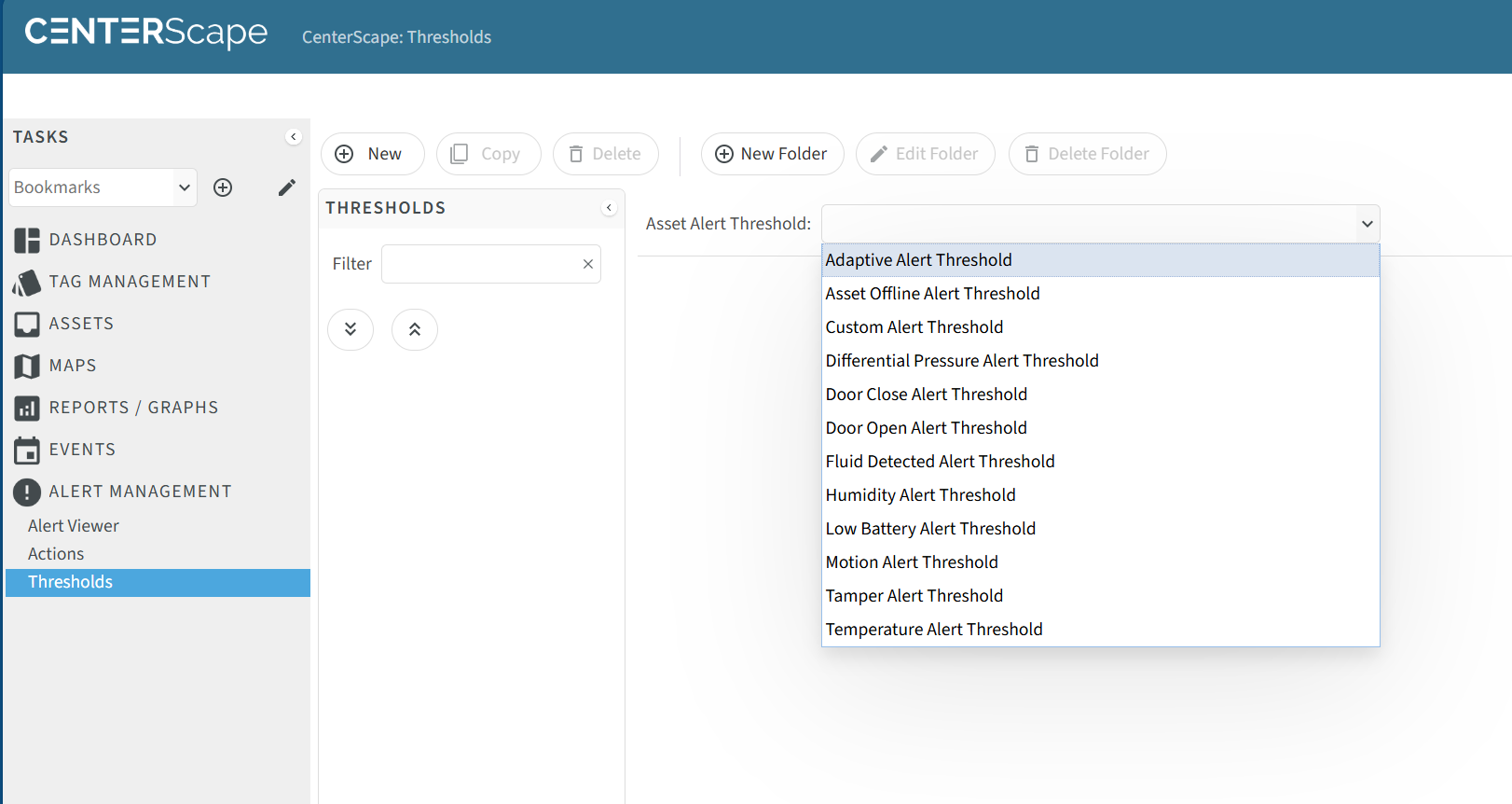Open the Events calendar icon
Viewport: 1512px width, 804px height.
[x=27, y=451]
